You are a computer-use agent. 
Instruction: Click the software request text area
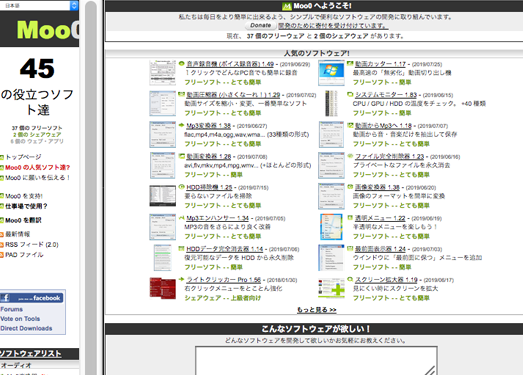pyautogui.click(x=316, y=361)
